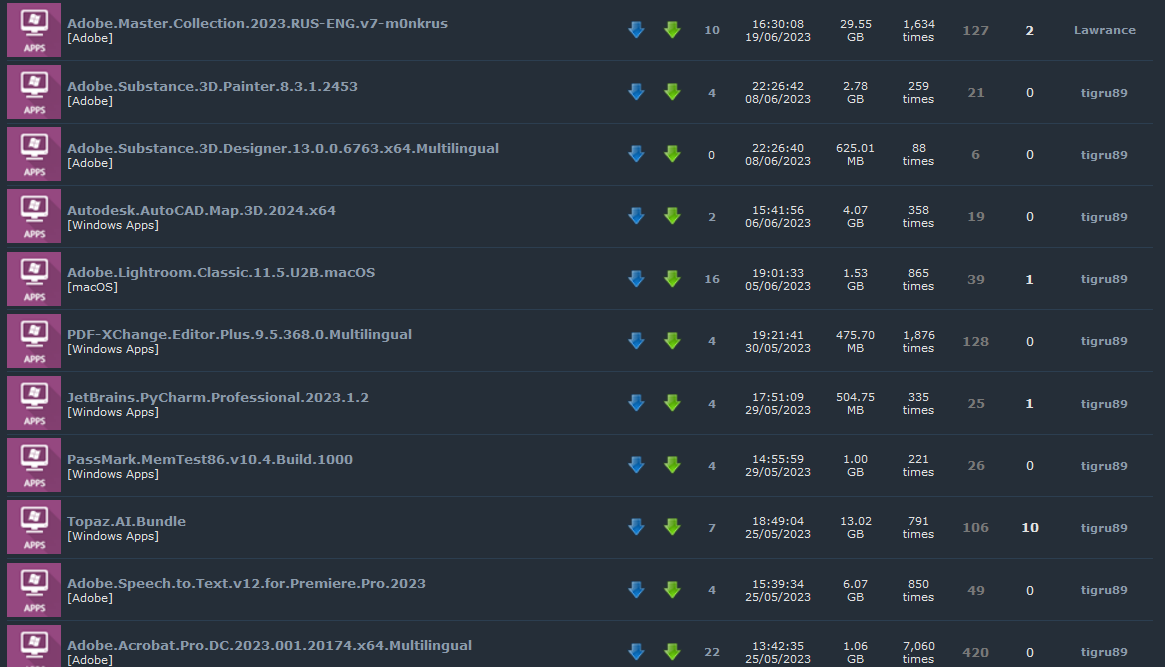Viewport: 1165px width, 667px height.
Task: Click APPS icon beside Topaz.AI.Bundle
Action: pyautogui.click(x=34, y=527)
